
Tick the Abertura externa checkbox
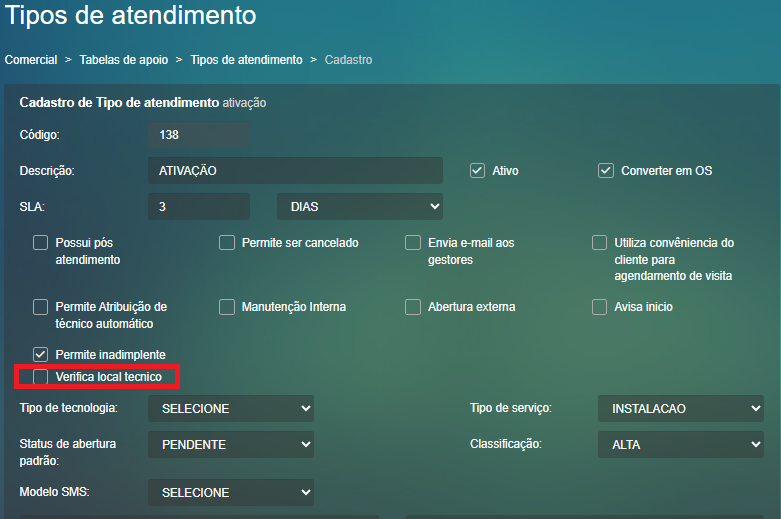click(x=413, y=307)
